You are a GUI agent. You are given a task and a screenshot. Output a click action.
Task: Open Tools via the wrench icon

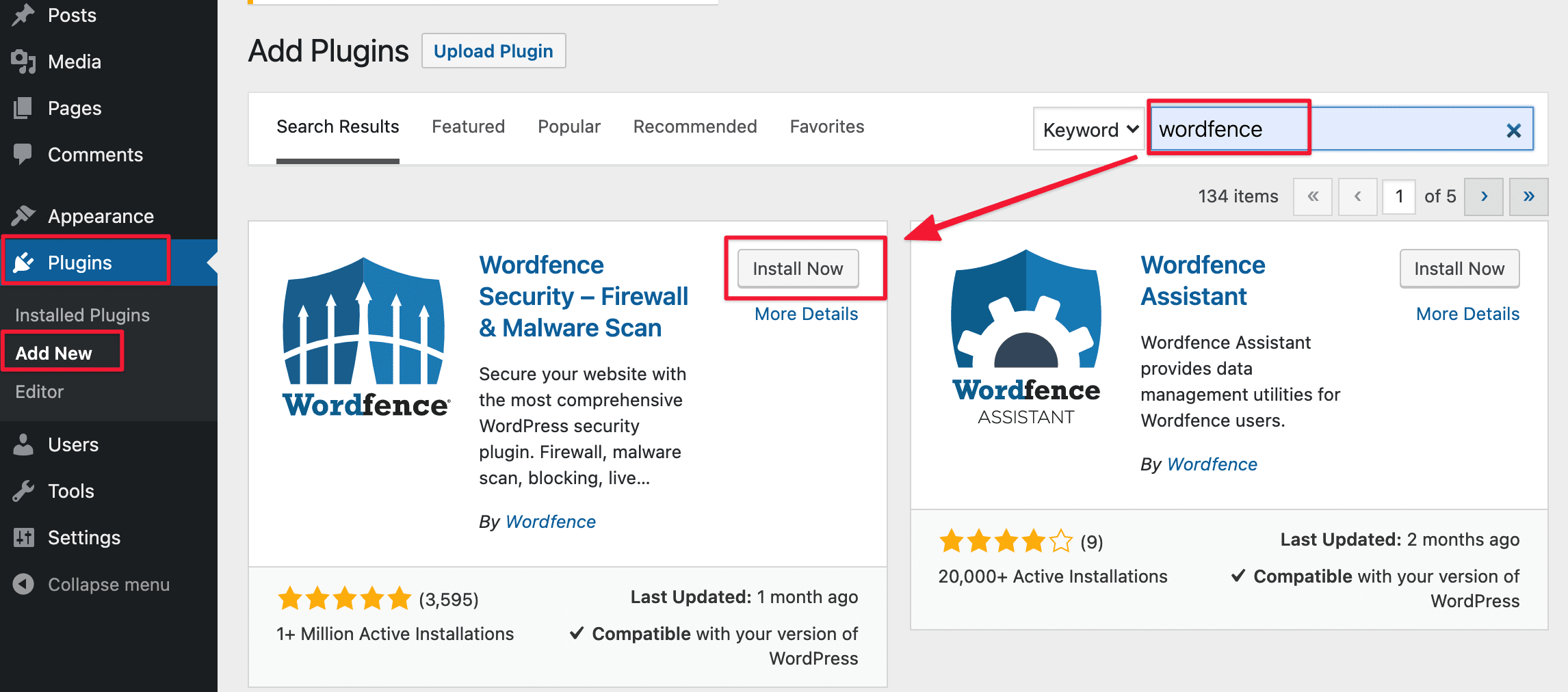[23, 490]
